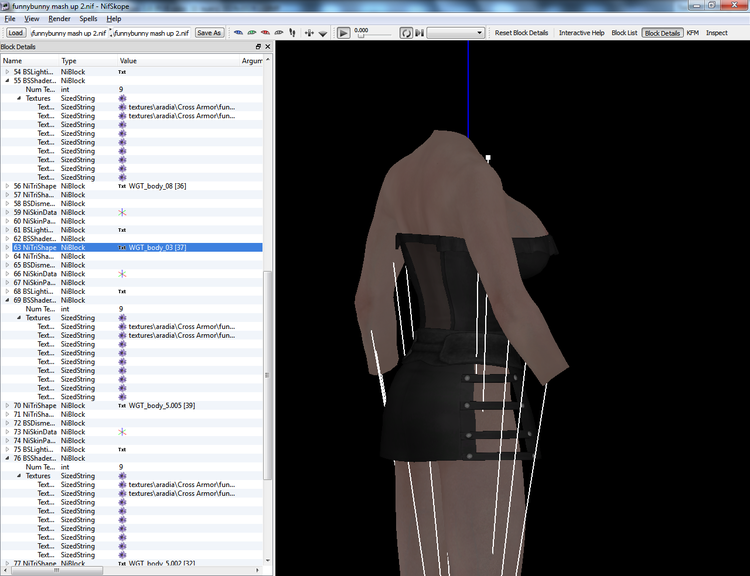Click the block list vertical scrollbar
Image resolution: width=750 pixels, height=576 pixels.
[267, 374]
